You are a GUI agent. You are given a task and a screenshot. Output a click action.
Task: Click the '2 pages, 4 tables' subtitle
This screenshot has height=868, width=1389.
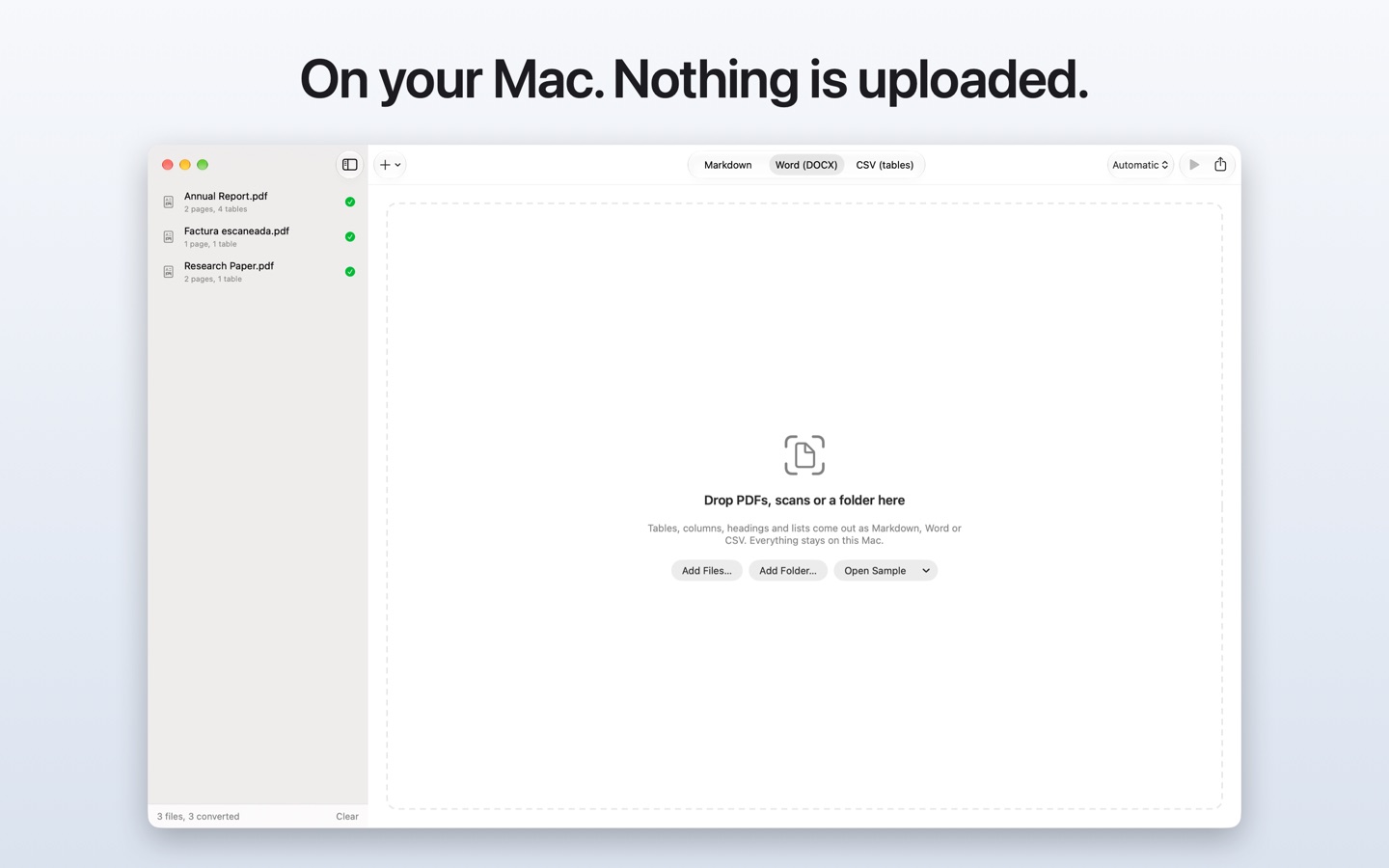[216, 209]
